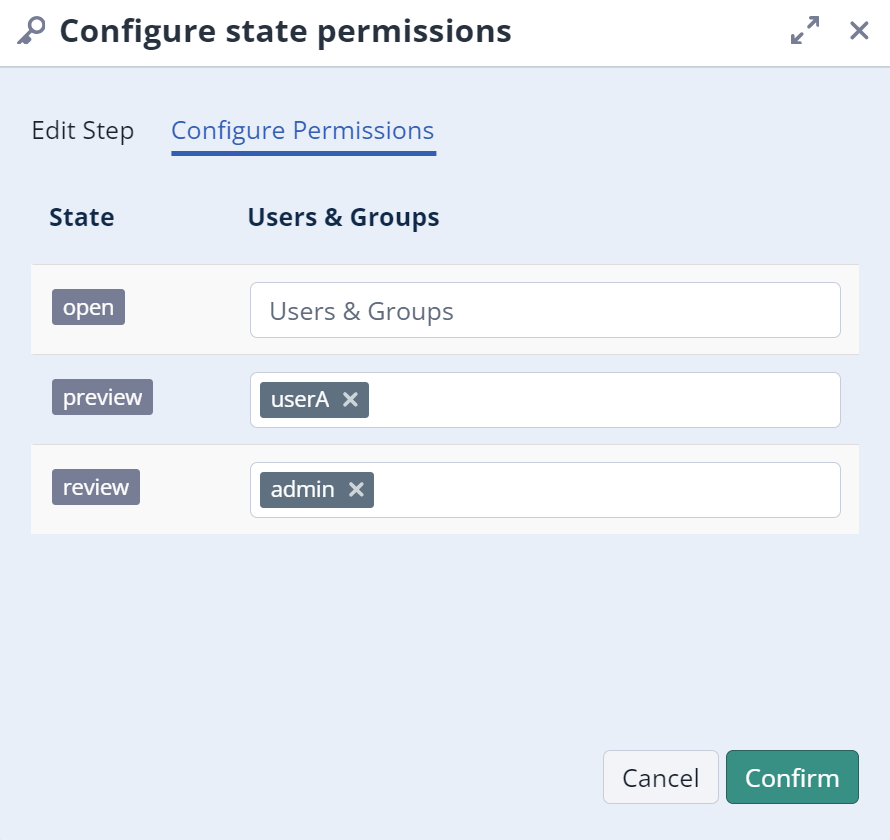Select the Configure Permissions tab
Viewport: 890px width, 840px height.
(302, 131)
